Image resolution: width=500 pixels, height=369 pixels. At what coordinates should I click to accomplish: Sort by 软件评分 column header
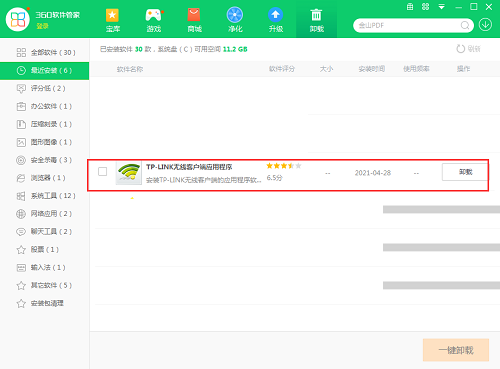pos(282,69)
